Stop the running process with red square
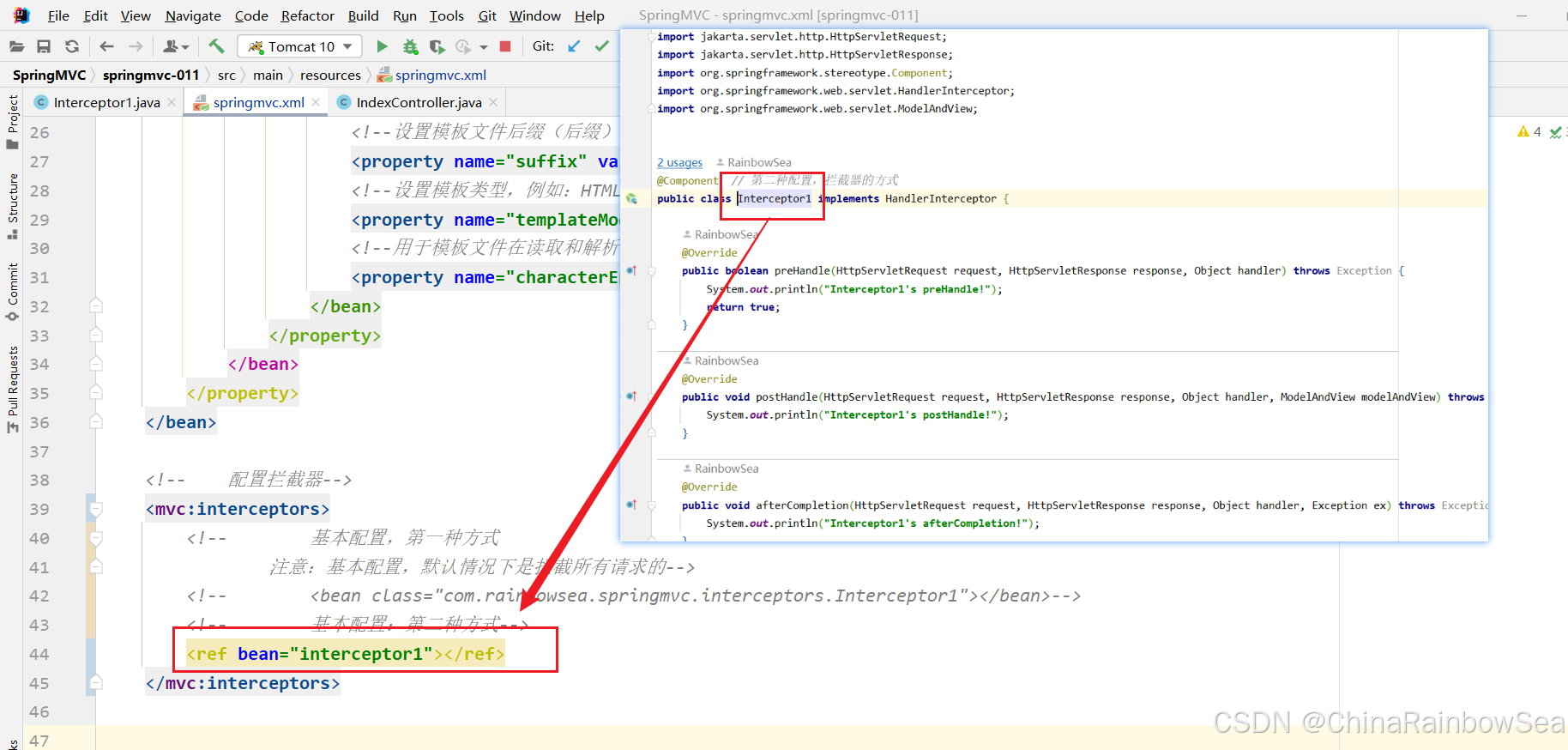Image resolution: width=1568 pixels, height=750 pixels. (x=505, y=46)
